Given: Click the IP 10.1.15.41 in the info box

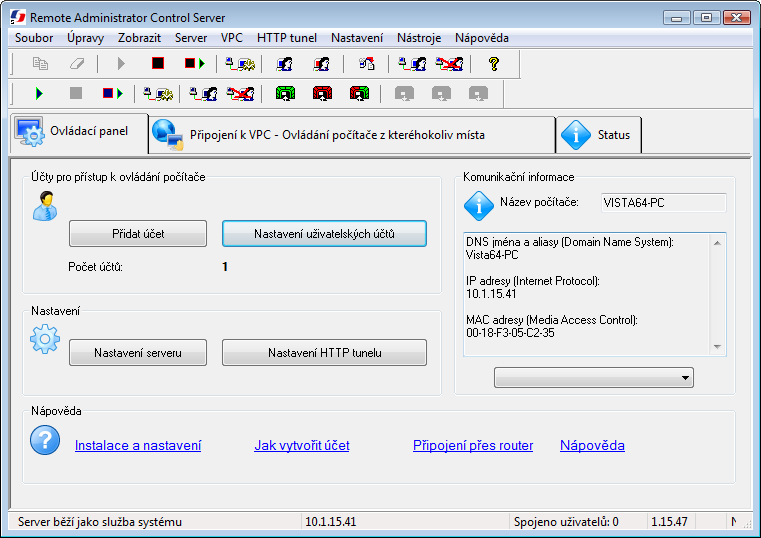Looking at the screenshot, I should [491, 294].
